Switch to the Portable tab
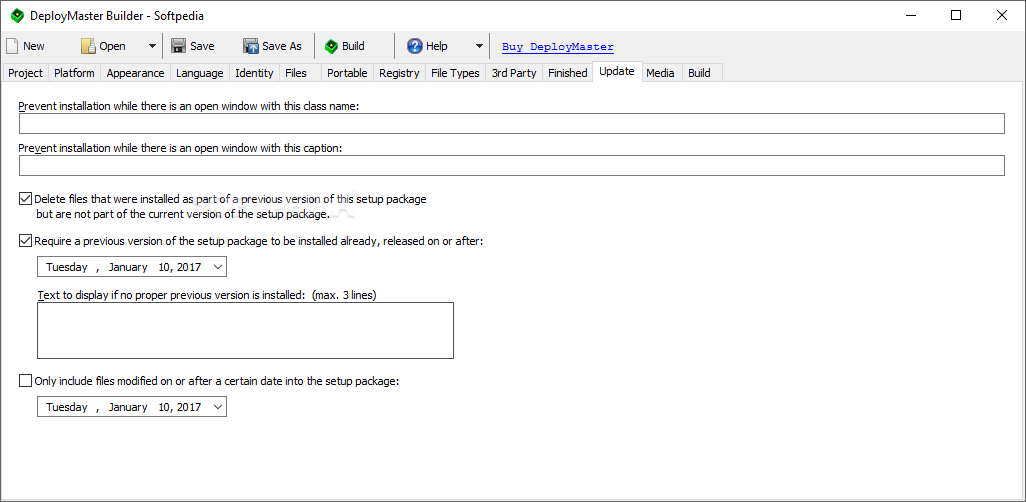This screenshot has width=1026, height=502. pos(347,73)
